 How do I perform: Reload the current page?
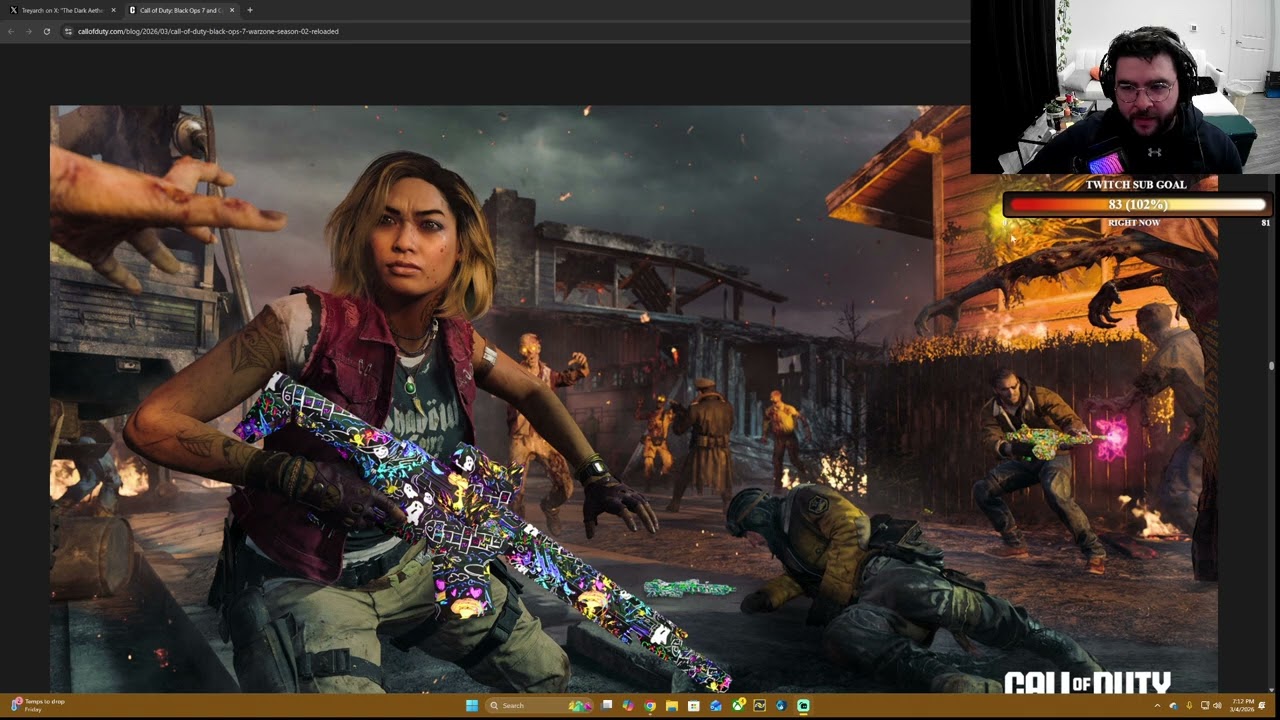pos(46,31)
